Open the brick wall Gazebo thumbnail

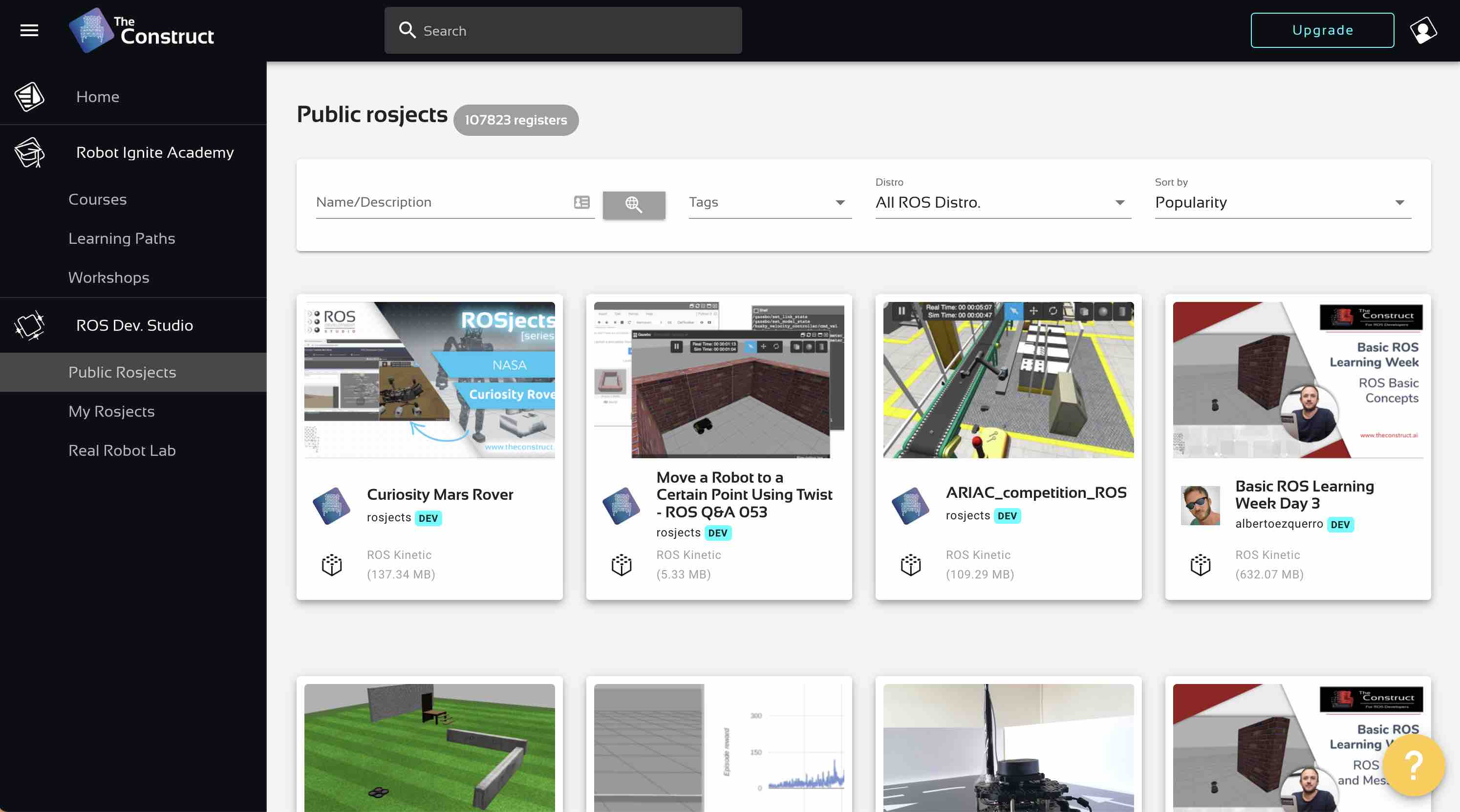[x=719, y=380]
